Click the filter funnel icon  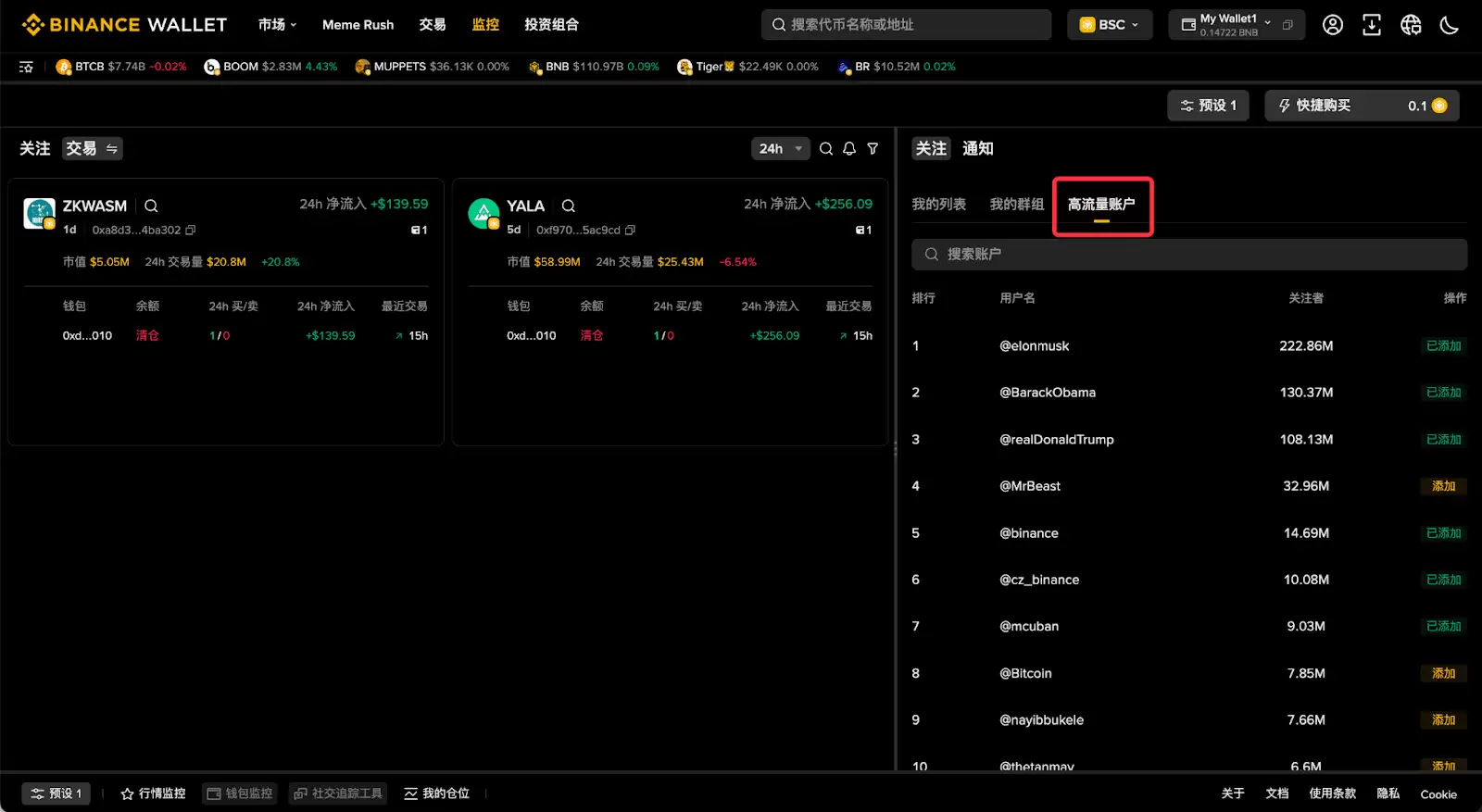click(x=873, y=149)
